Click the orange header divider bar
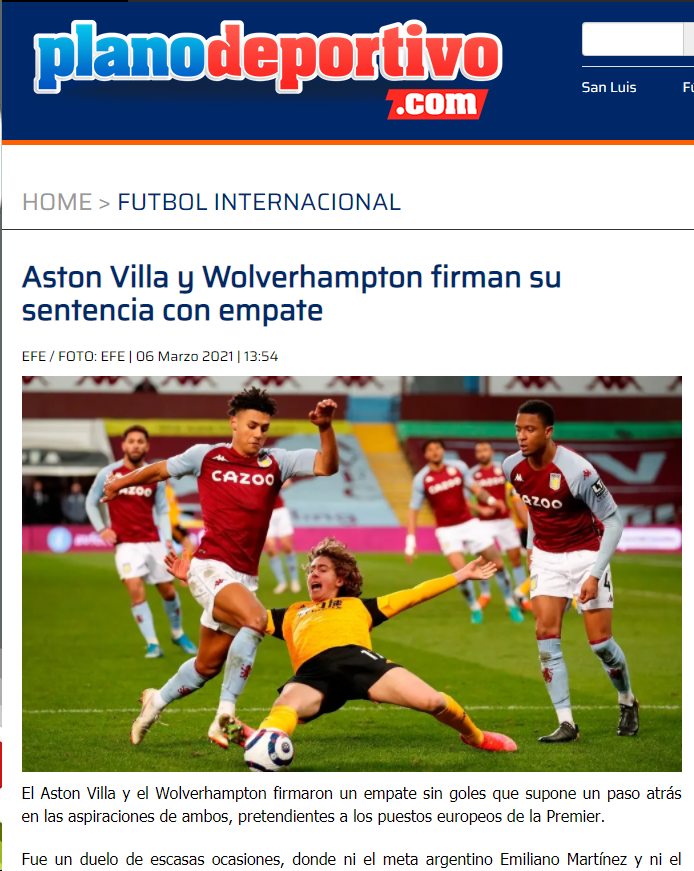The height and width of the screenshot is (871, 694). pos(348,142)
